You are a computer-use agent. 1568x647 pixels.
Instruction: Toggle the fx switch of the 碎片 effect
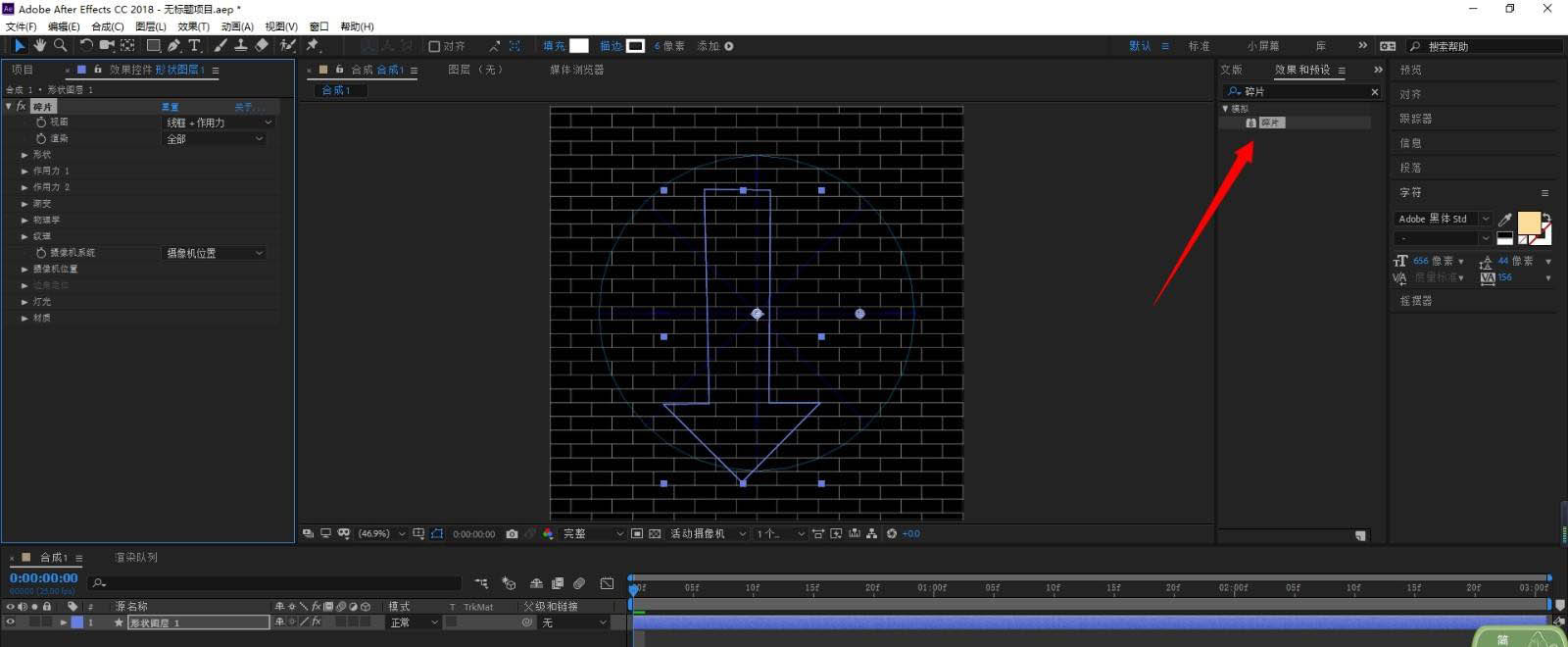pyautogui.click(x=22, y=106)
